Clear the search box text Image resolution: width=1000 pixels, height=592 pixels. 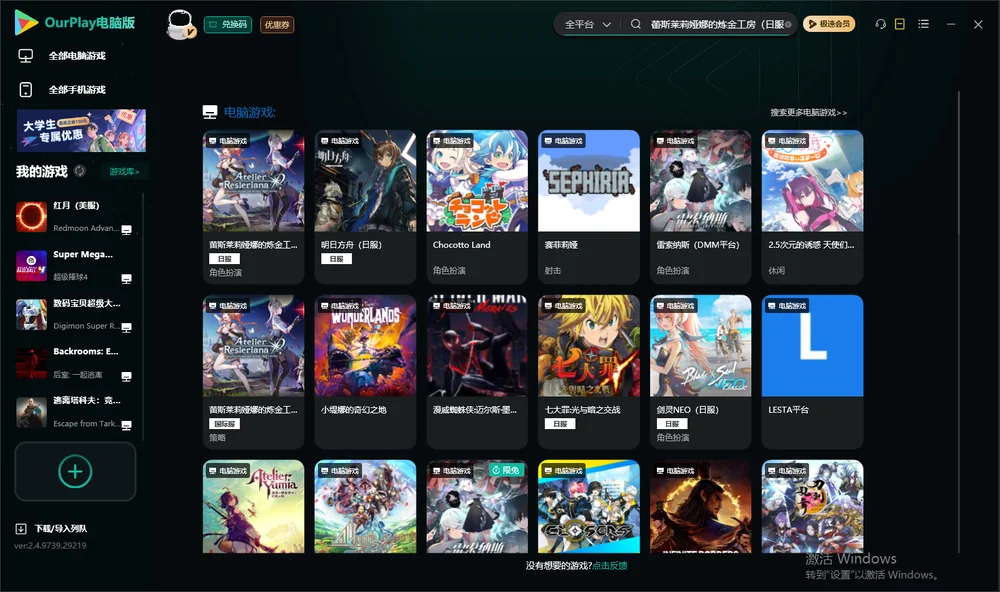[x=789, y=25]
